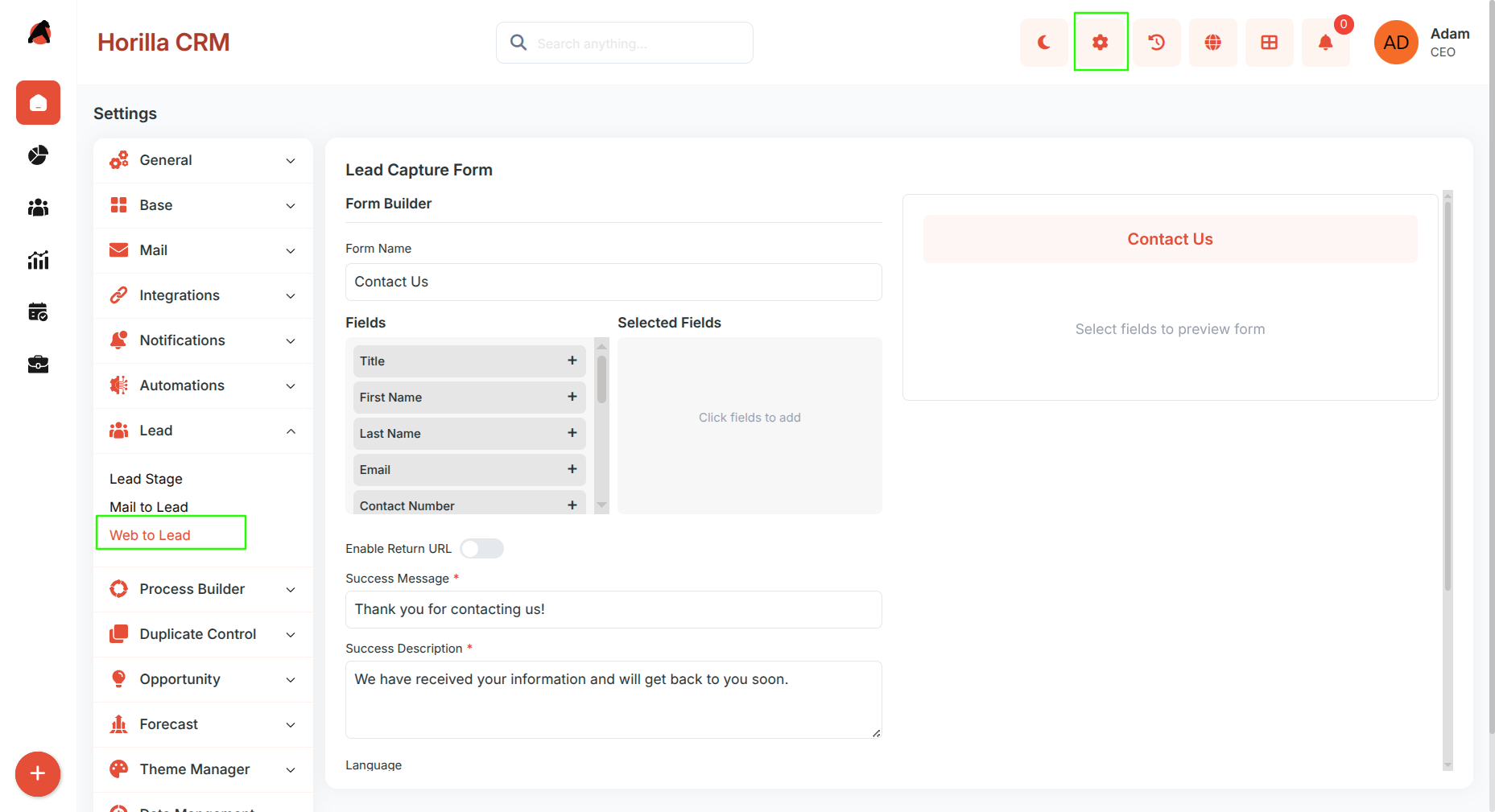1495x812 pixels.
Task: Expand Theme Manager section
Action: tap(203, 769)
